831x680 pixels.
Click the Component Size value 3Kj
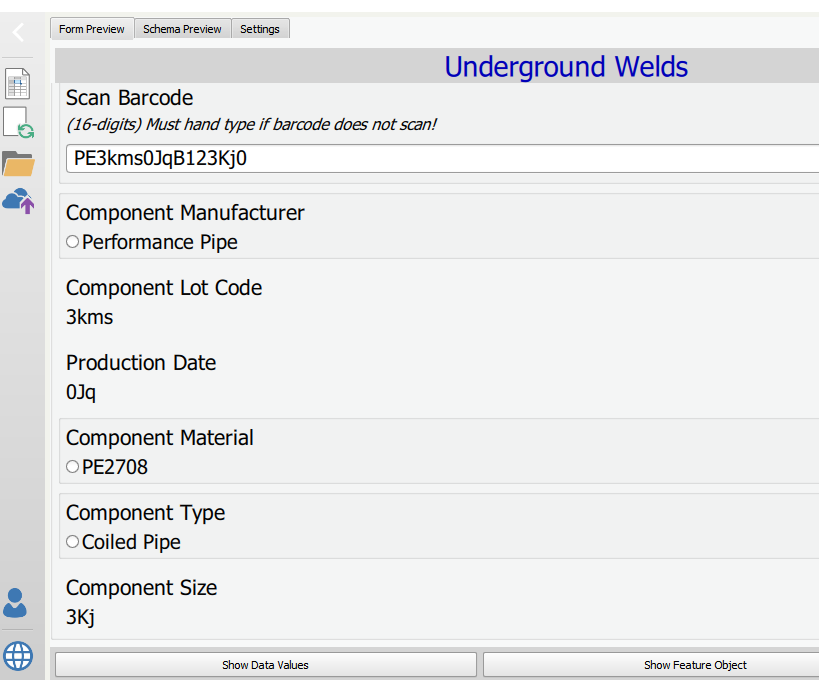click(81, 617)
